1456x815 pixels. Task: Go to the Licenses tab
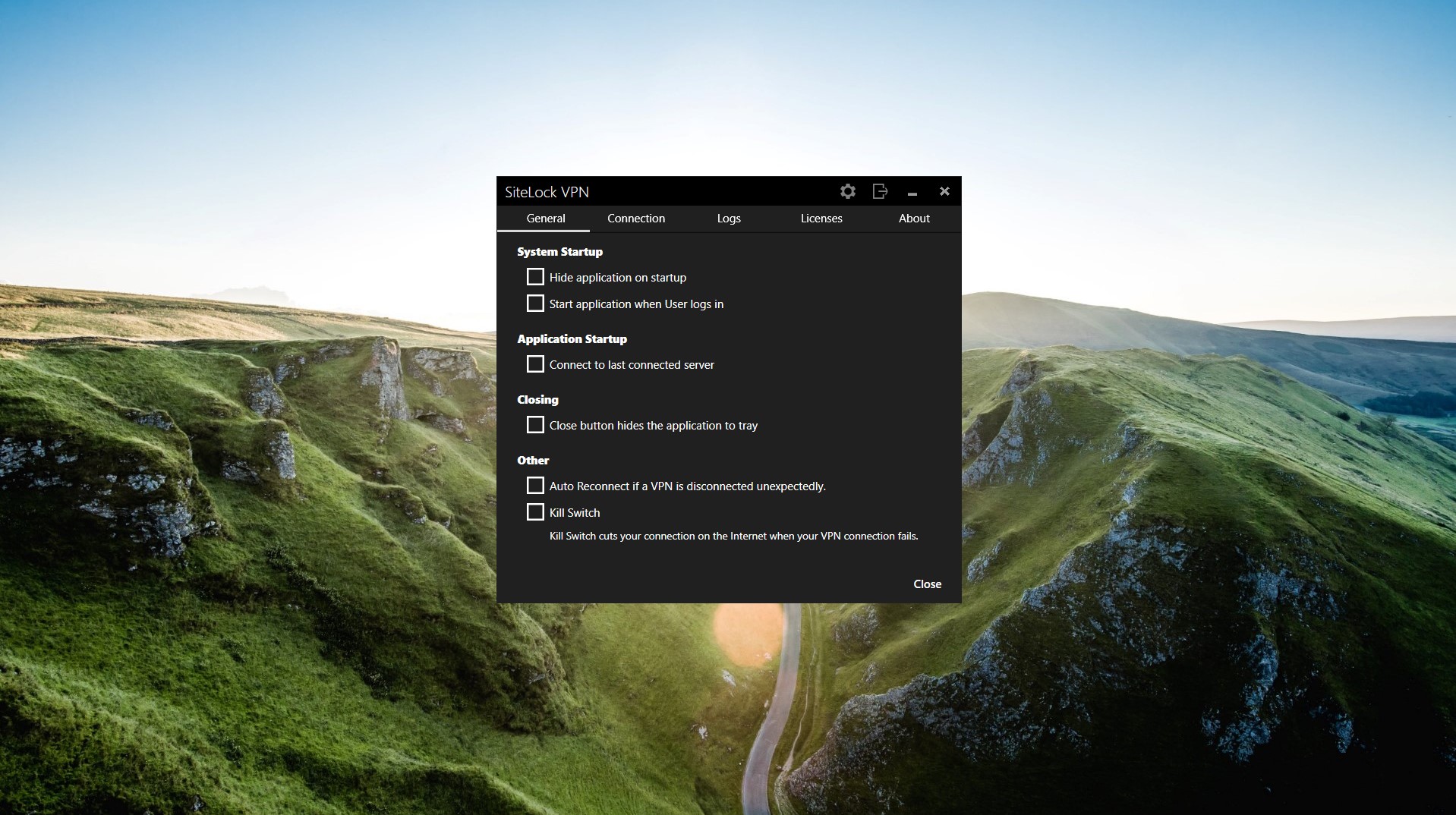(821, 219)
